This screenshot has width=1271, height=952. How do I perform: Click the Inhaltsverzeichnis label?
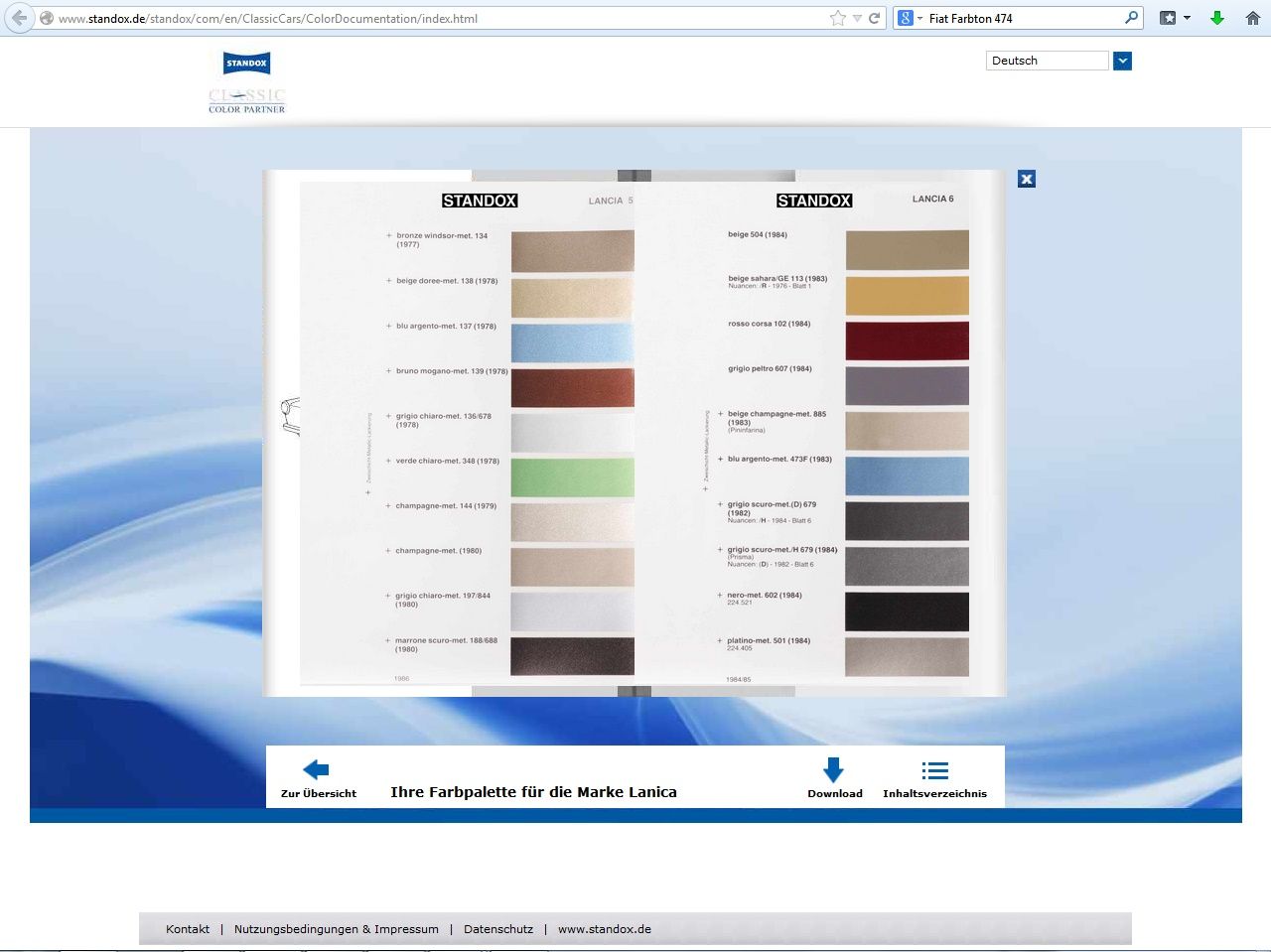[934, 793]
